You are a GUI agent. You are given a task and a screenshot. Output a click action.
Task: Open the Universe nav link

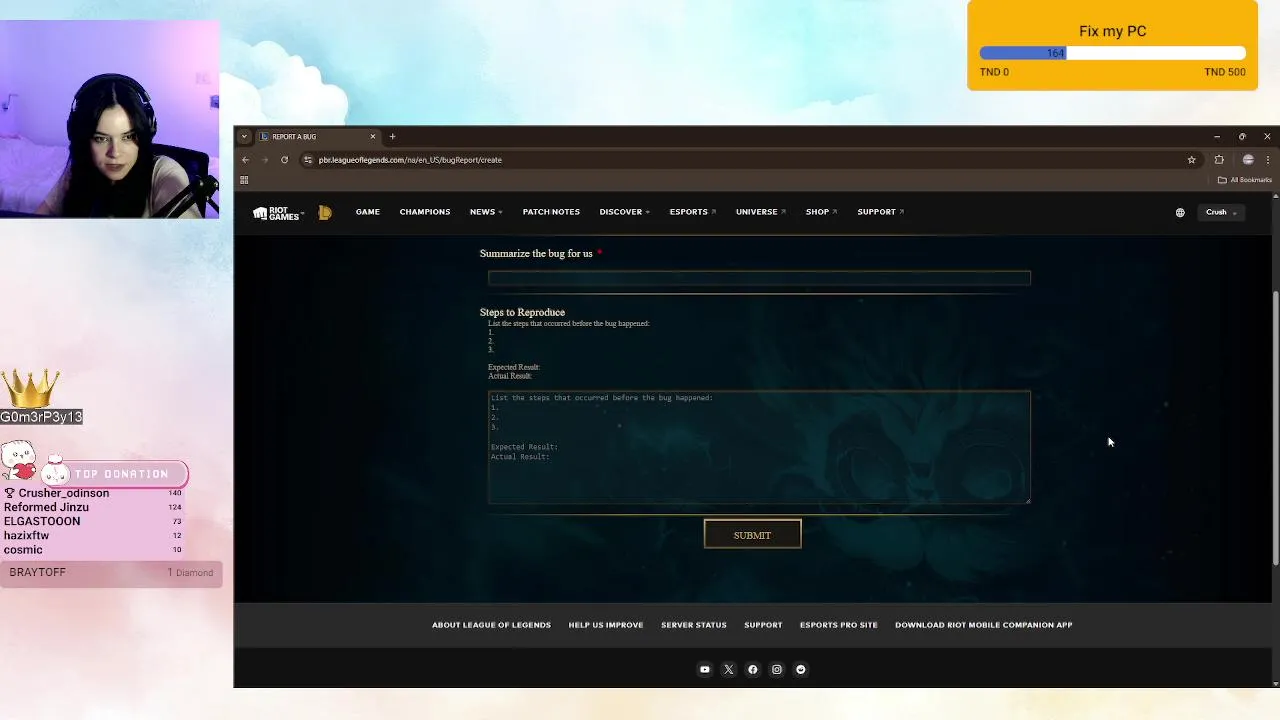coord(761,212)
